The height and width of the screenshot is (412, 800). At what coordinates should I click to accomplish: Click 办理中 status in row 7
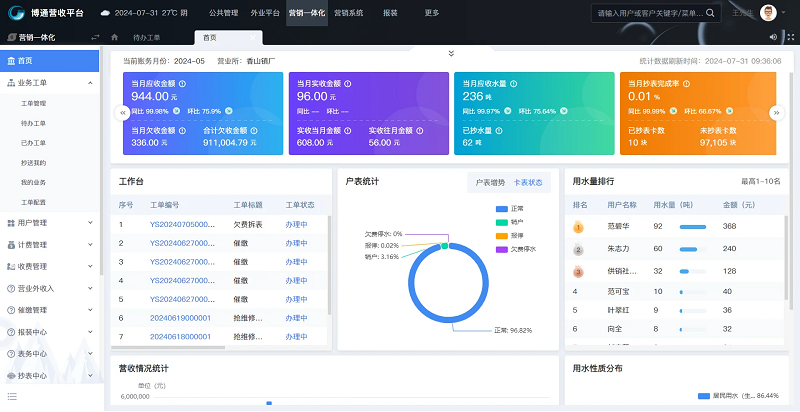(296, 337)
